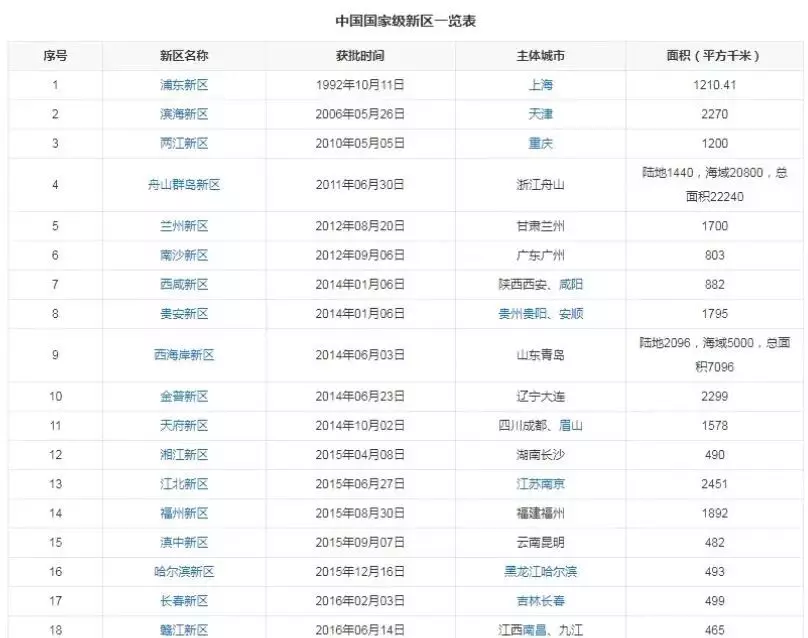Follow the 上海 city link
This screenshot has width=808, height=638.
tap(541, 85)
